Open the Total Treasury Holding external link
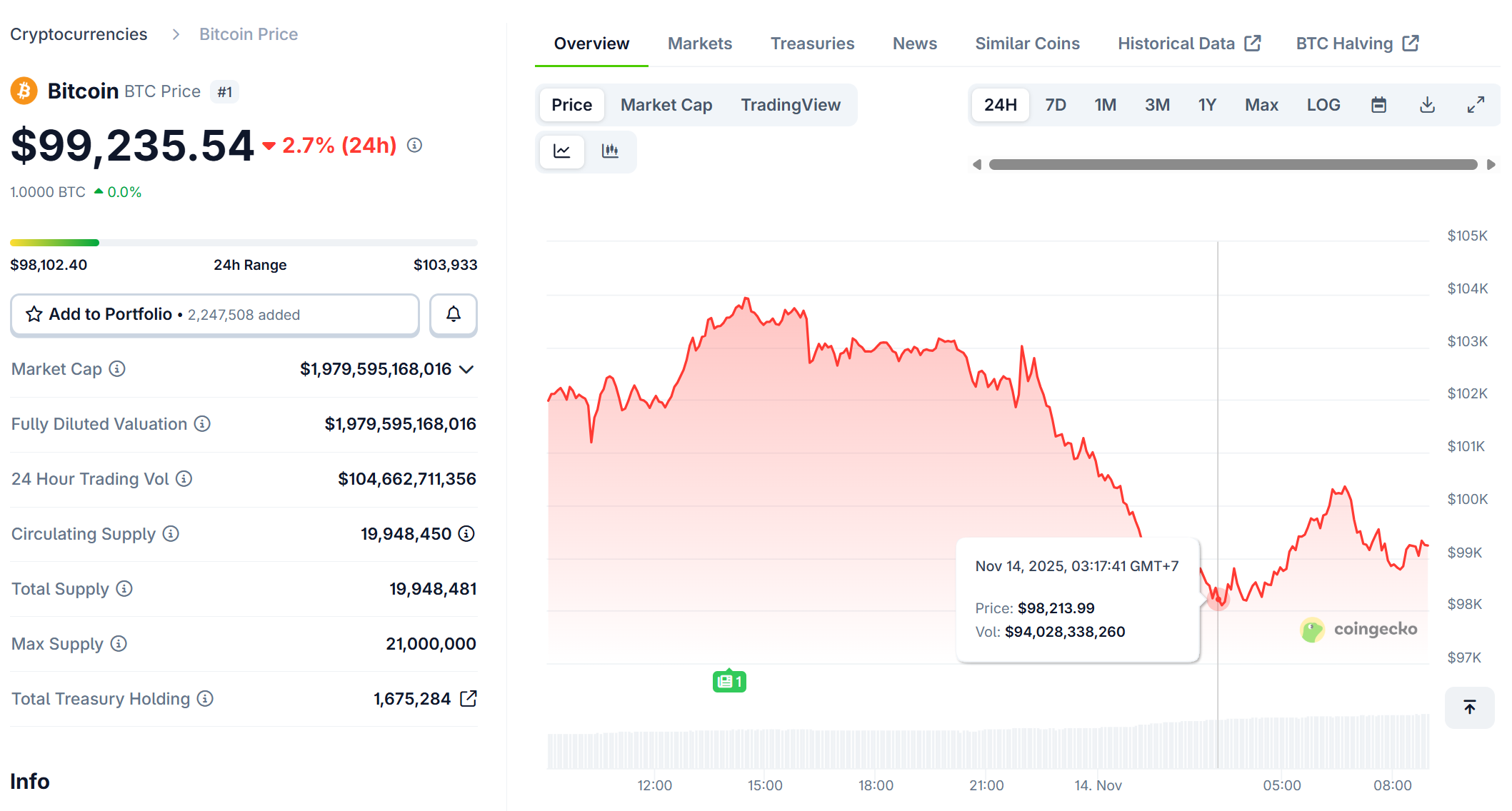Screen dimensions: 1512x811 [468, 699]
